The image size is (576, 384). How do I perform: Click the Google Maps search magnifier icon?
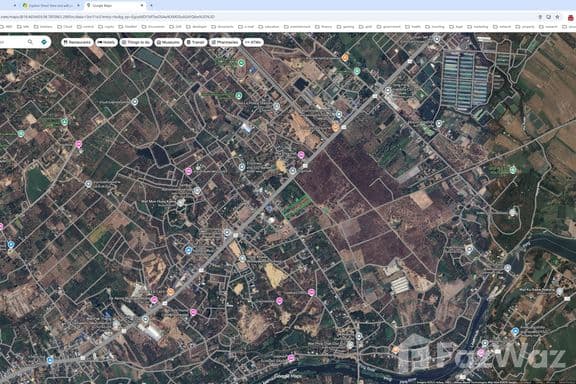click(30, 42)
